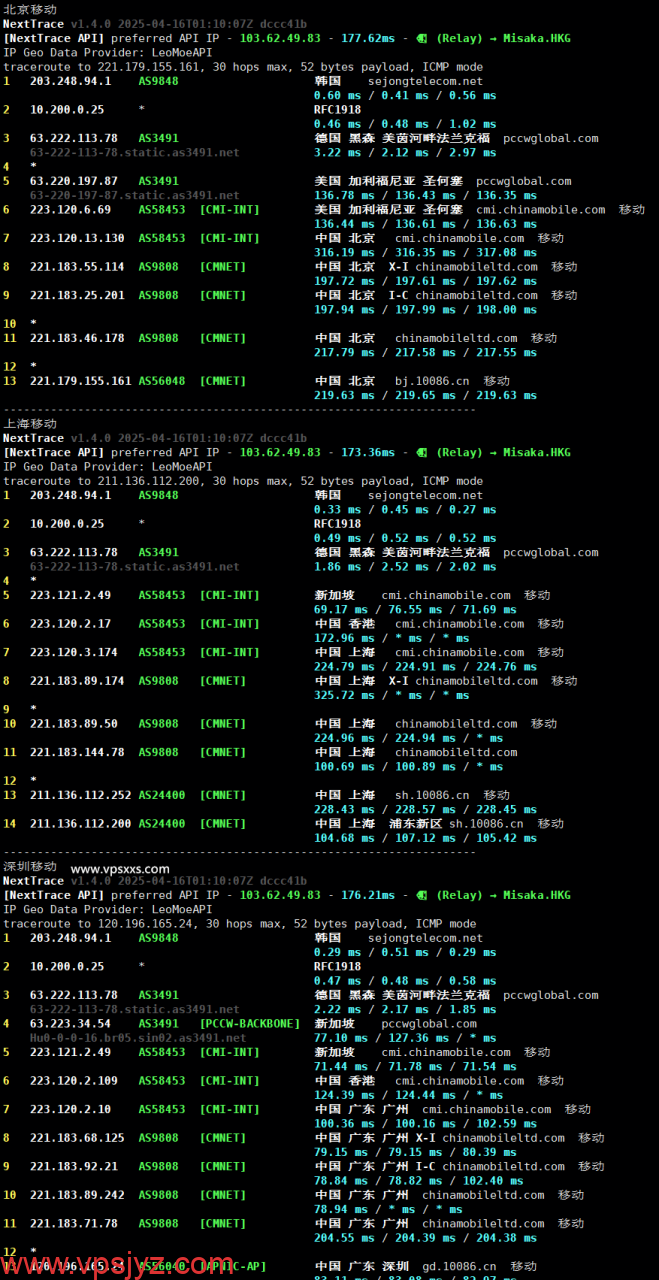The width and height of the screenshot is (659, 1280).
Task: Select latency '197.72 ms / 197.61 ms / 197.62 ms'
Action: coord(425,281)
